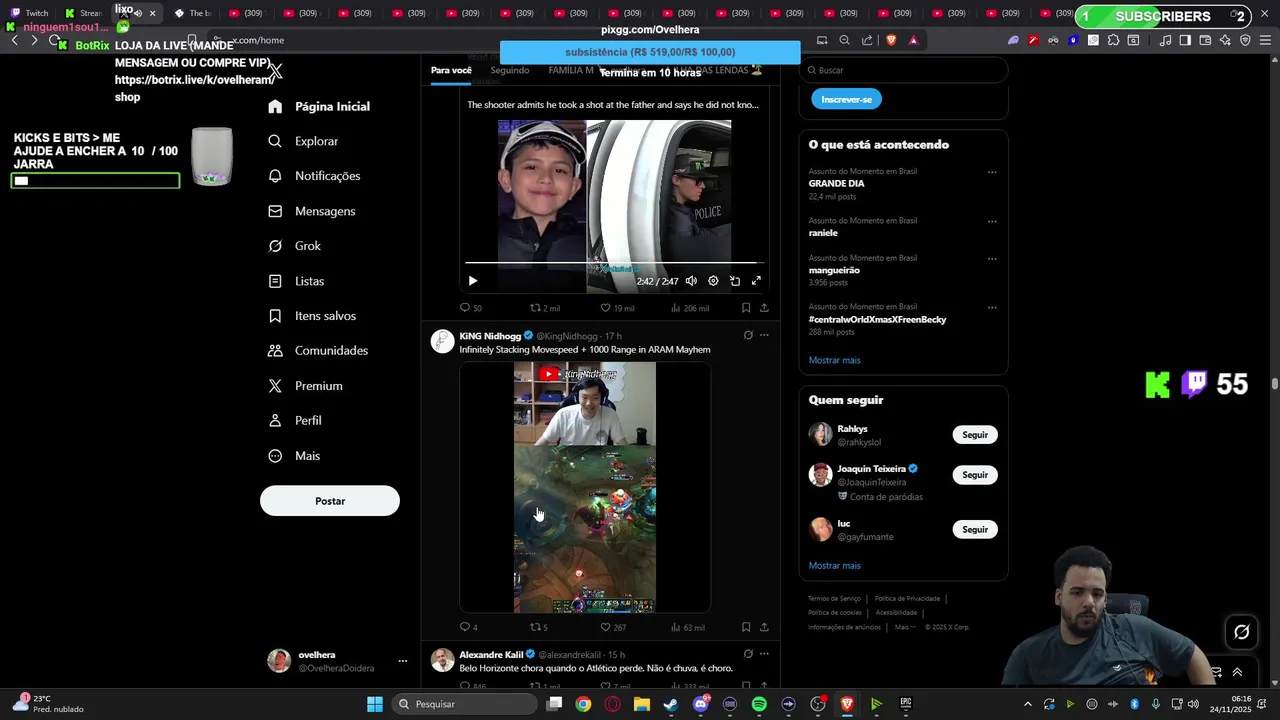
Task: Click the shooter video progress bar
Action: 614,263
